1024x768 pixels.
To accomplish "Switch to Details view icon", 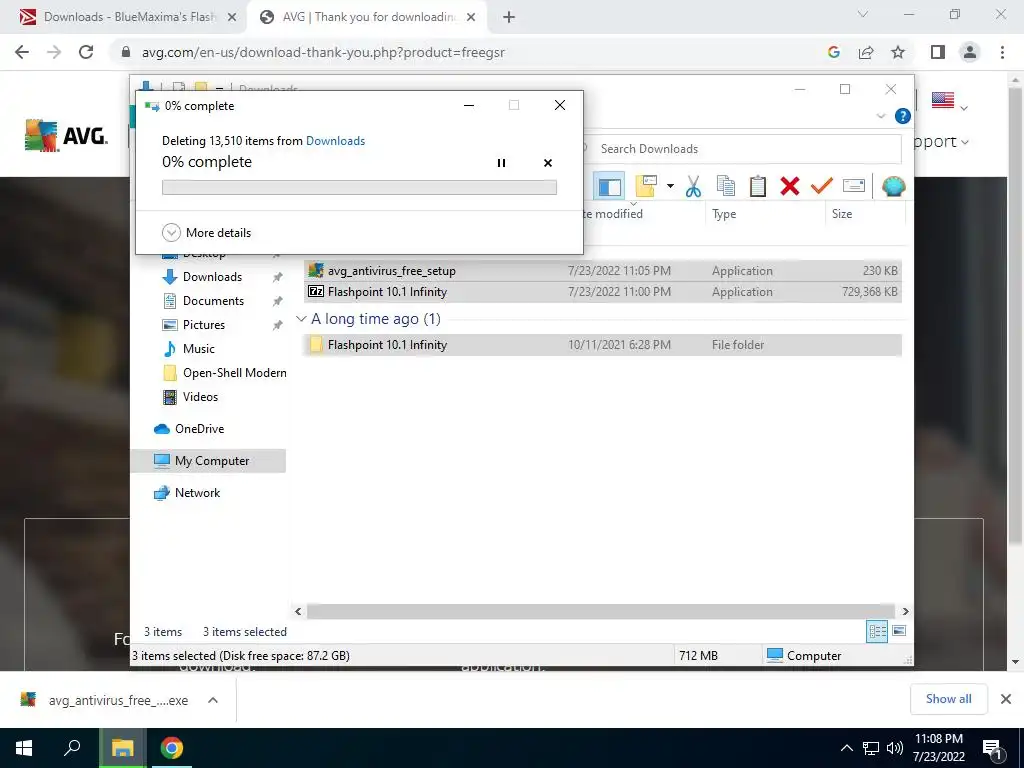I will coord(877,631).
